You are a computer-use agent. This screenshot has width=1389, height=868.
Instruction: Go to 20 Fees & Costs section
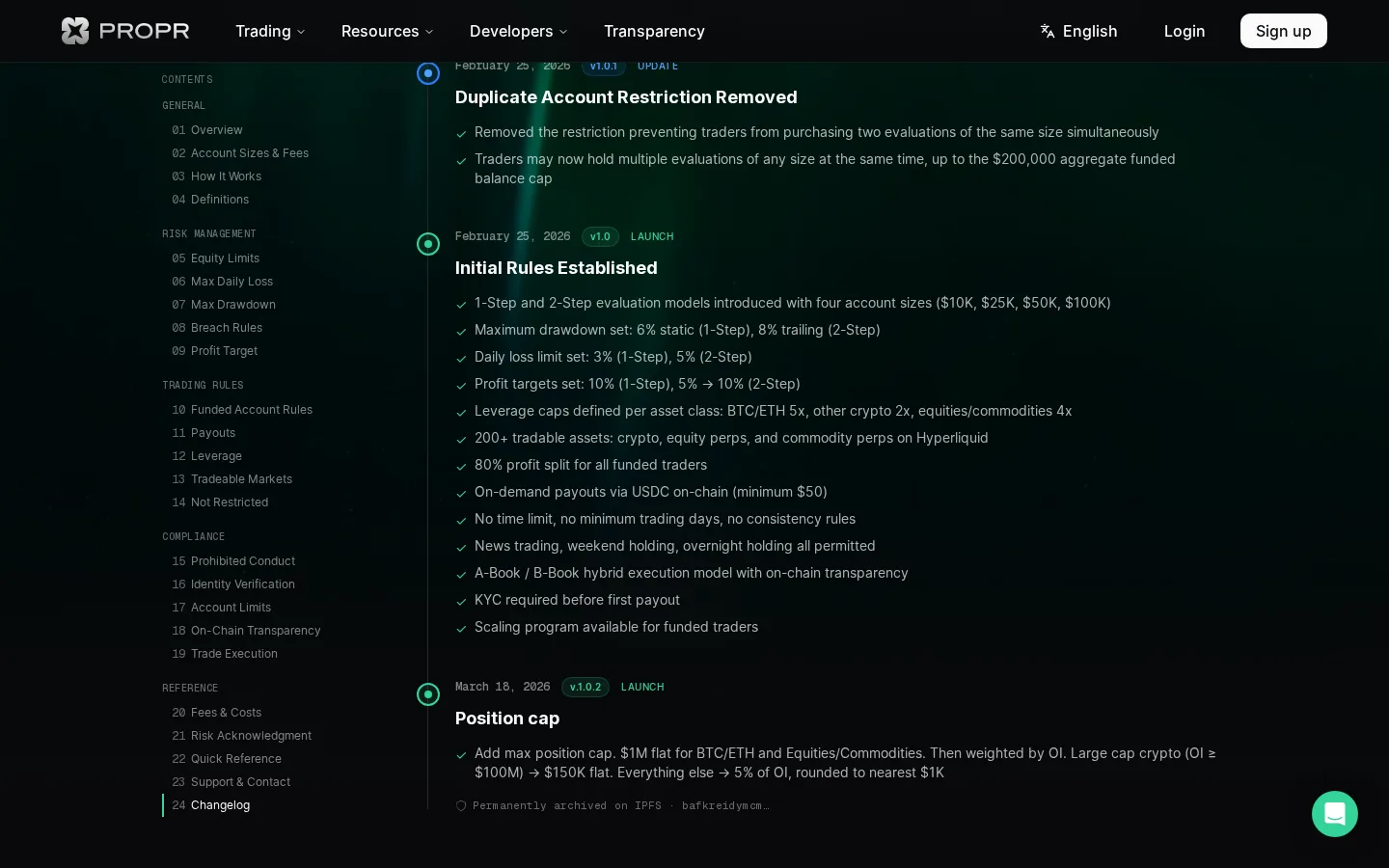coord(217,713)
